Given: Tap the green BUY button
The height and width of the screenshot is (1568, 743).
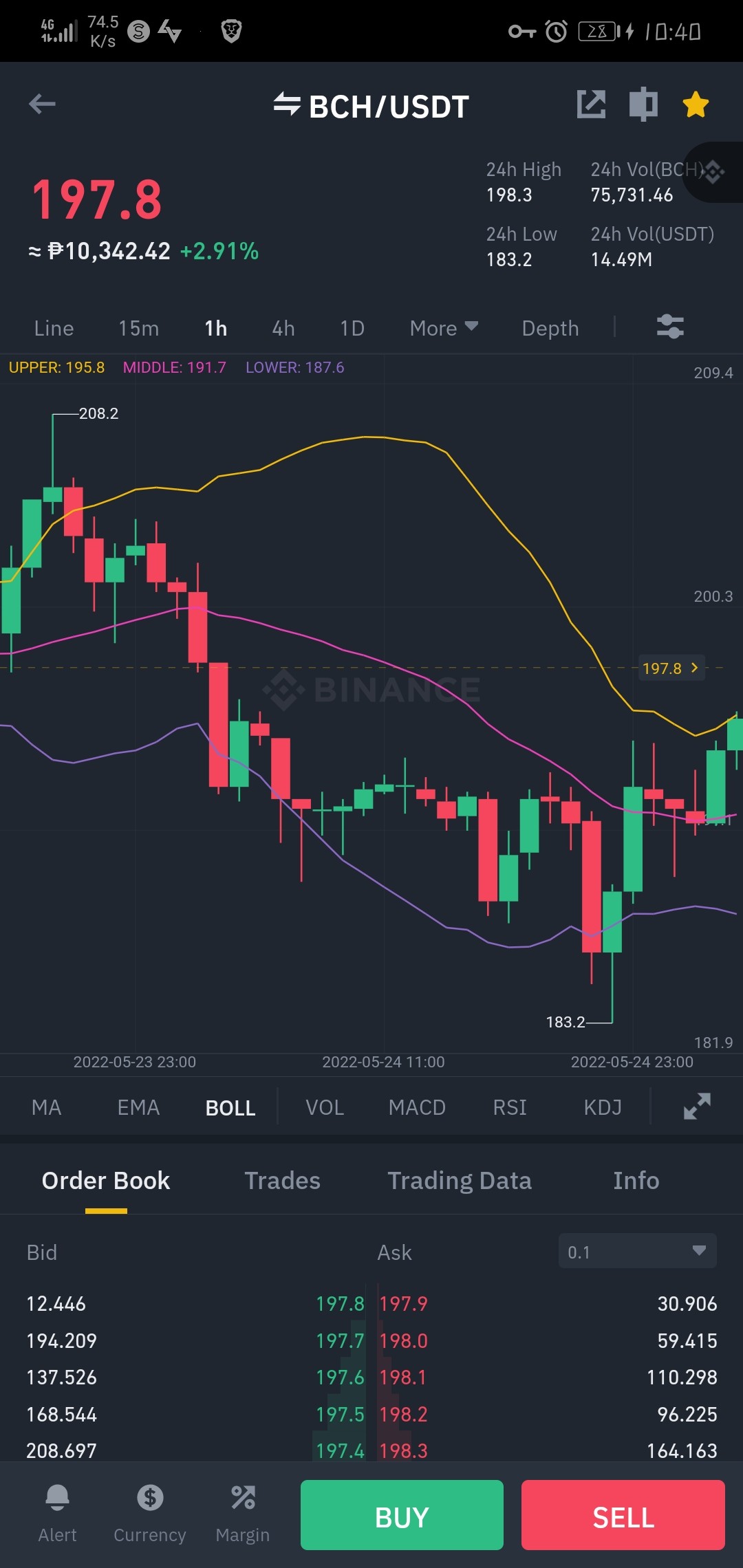Looking at the screenshot, I should 402,1515.
